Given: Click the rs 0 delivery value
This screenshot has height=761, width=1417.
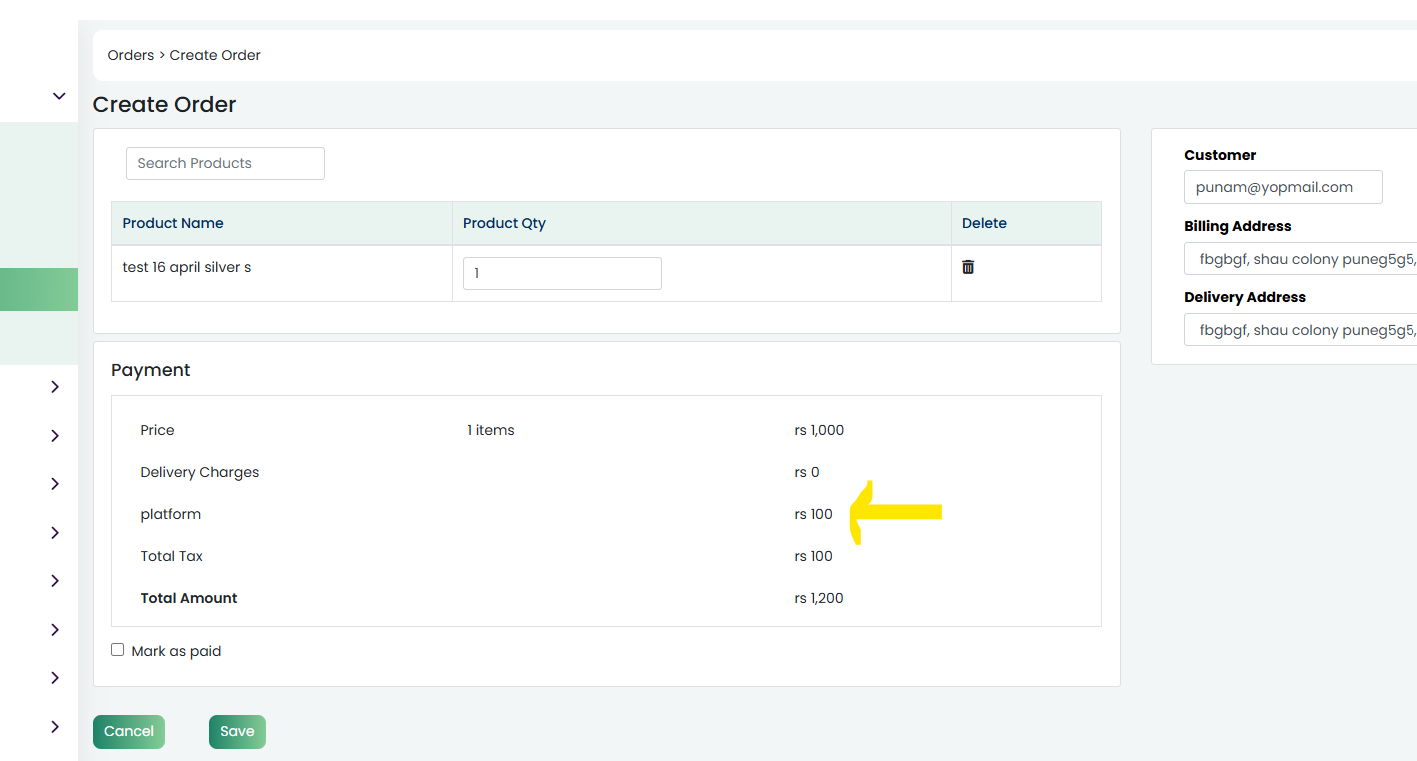Looking at the screenshot, I should click(807, 472).
